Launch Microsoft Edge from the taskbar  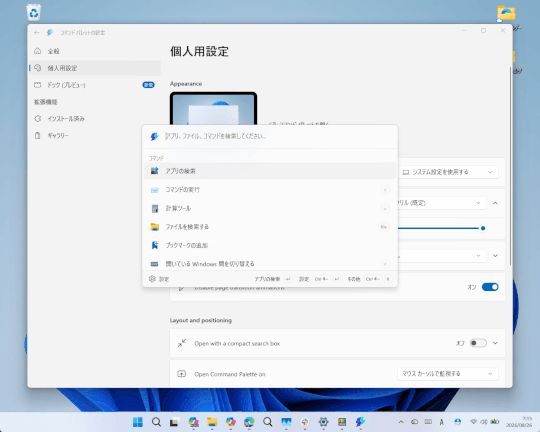pyautogui.click(x=249, y=422)
